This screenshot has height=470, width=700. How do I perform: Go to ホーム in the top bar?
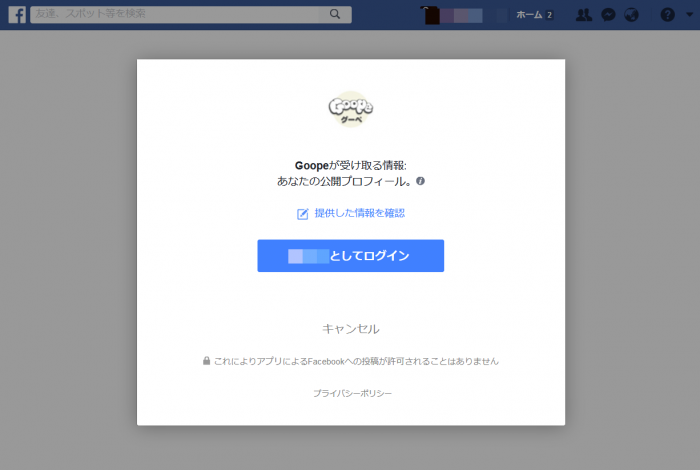529,15
